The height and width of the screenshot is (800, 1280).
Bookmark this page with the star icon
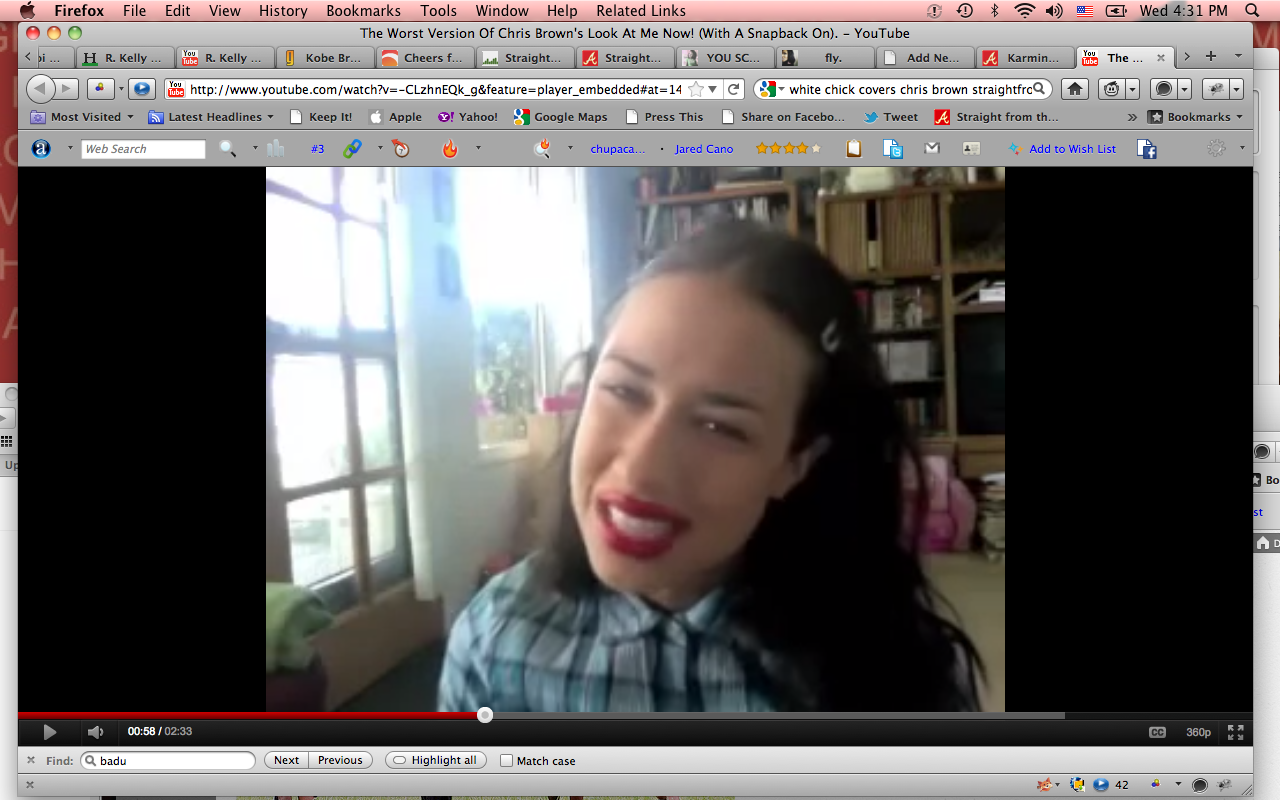pyautogui.click(x=696, y=89)
